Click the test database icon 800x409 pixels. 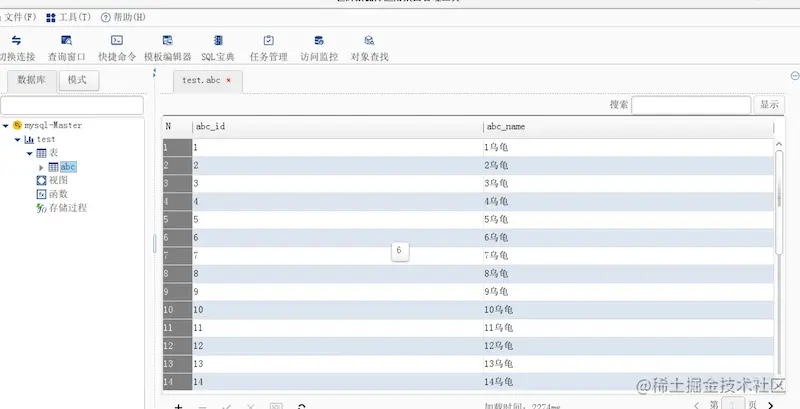coord(29,139)
